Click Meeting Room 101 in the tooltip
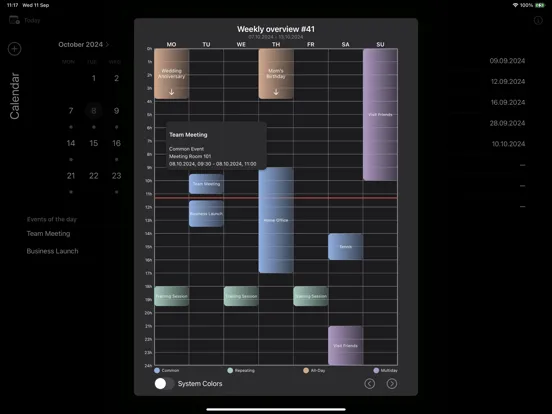The image size is (552, 414). click(190, 156)
